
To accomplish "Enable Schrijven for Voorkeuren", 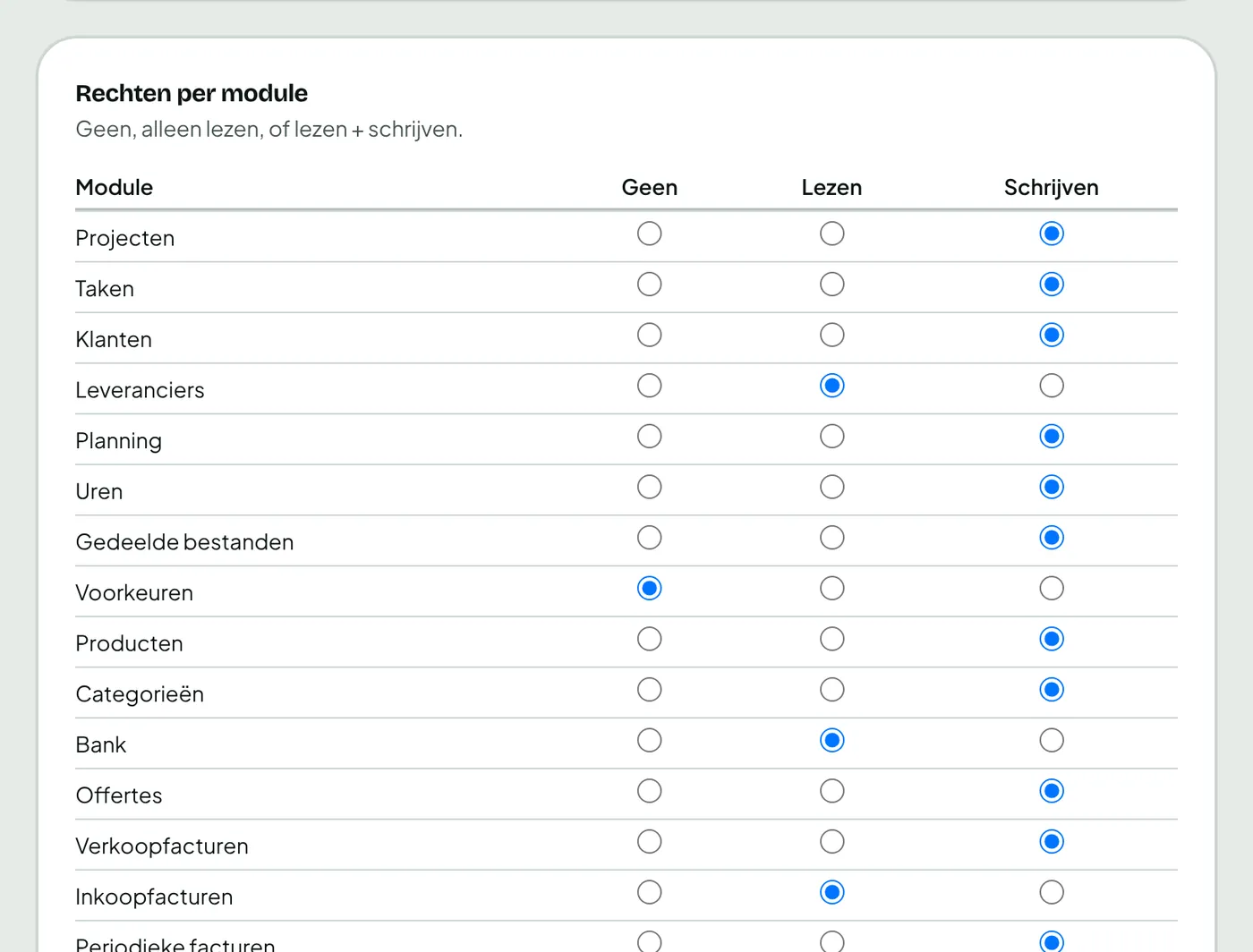I will point(1052,589).
